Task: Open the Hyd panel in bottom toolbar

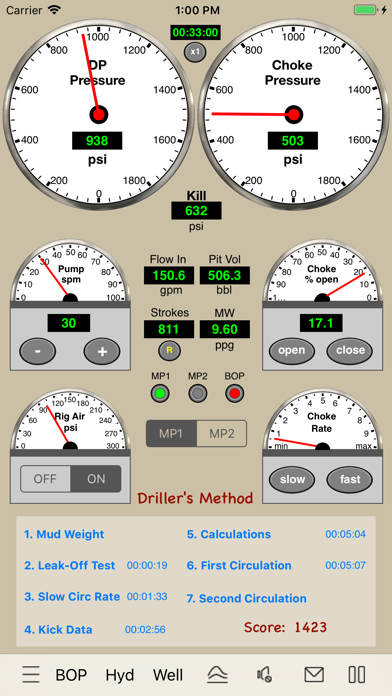Action: 120,675
